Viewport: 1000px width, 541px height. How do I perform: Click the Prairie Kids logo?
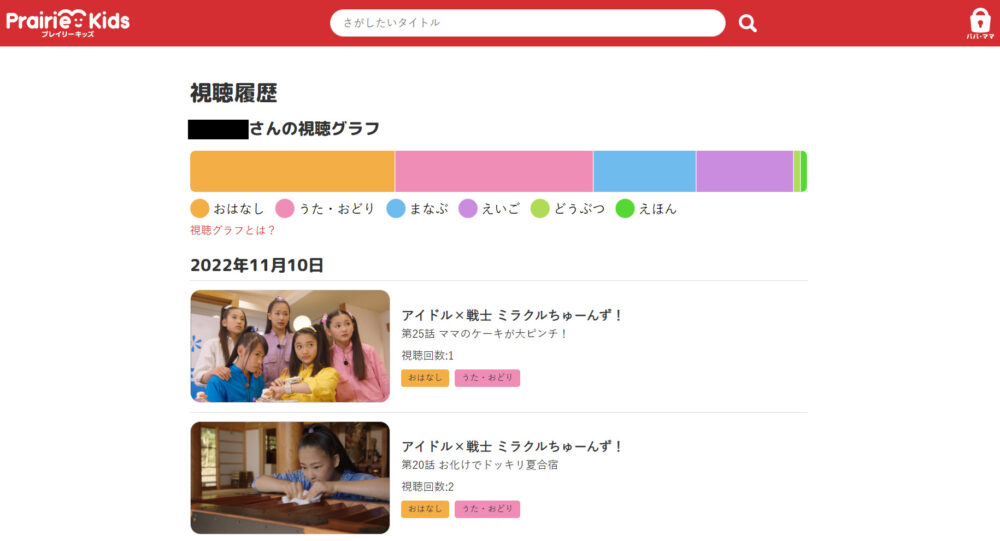(x=68, y=22)
